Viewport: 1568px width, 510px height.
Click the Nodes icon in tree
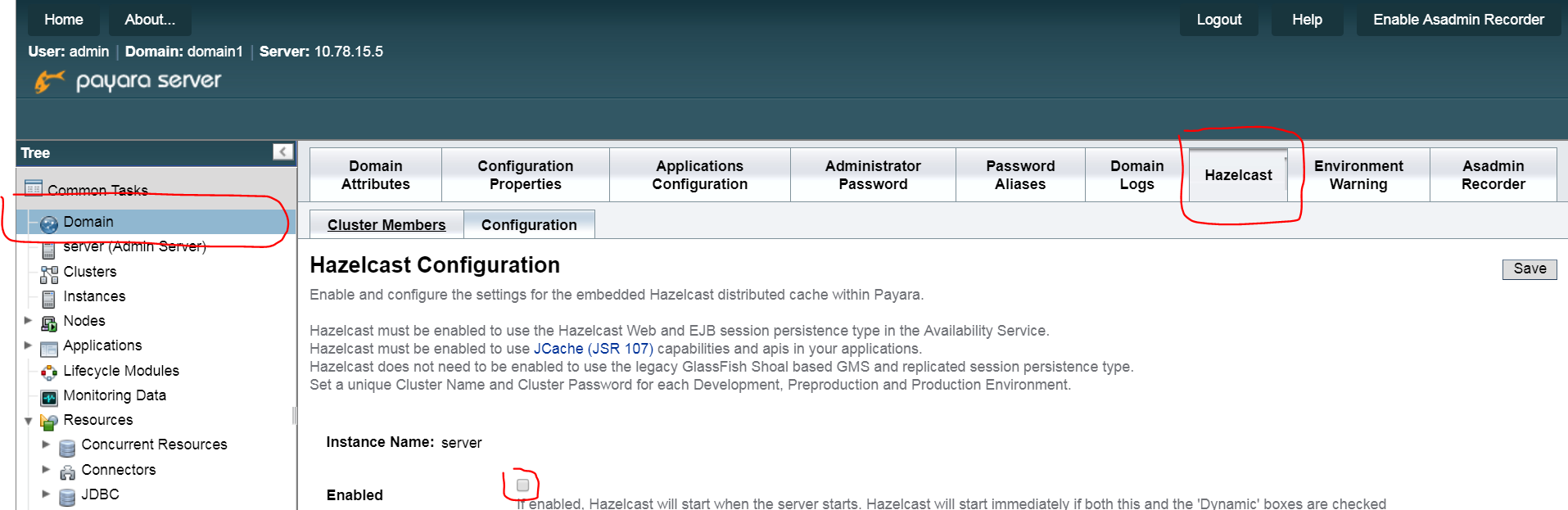coord(49,323)
